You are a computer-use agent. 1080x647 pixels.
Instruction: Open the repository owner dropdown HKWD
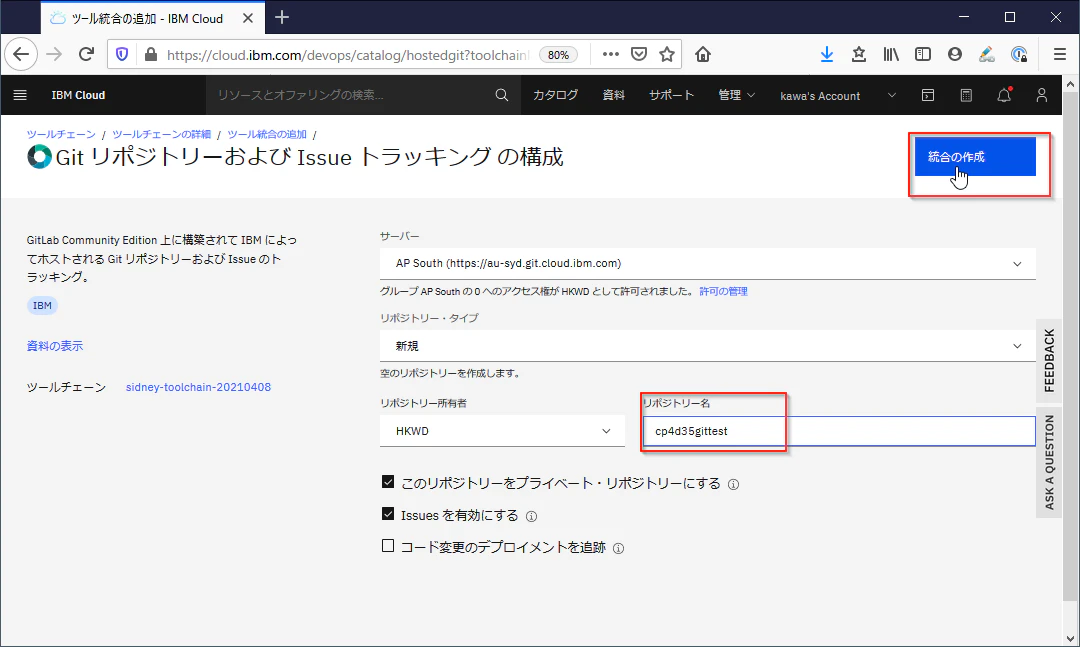(x=502, y=431)
